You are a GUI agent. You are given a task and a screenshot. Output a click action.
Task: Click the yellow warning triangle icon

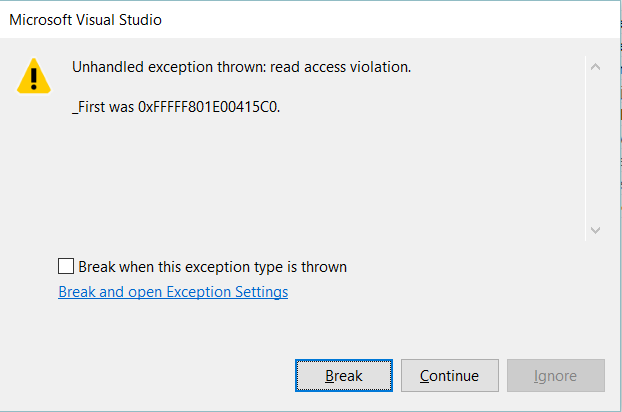34,75
